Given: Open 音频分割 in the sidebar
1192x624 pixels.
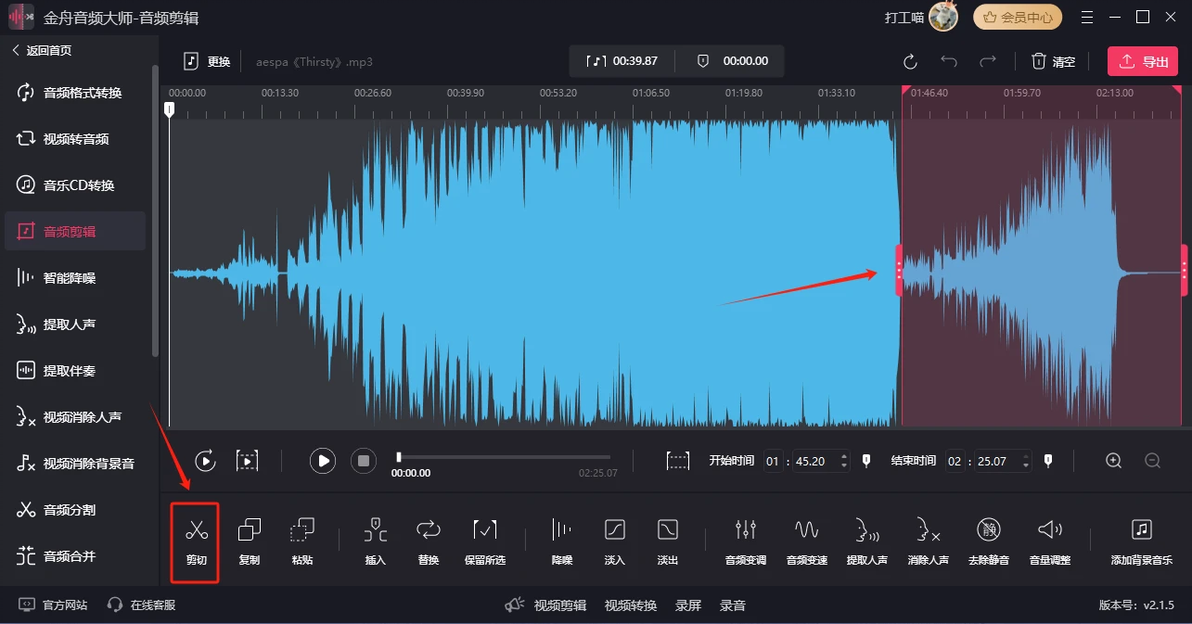Looking at the screenshot, I should click(x=69, y=510).
